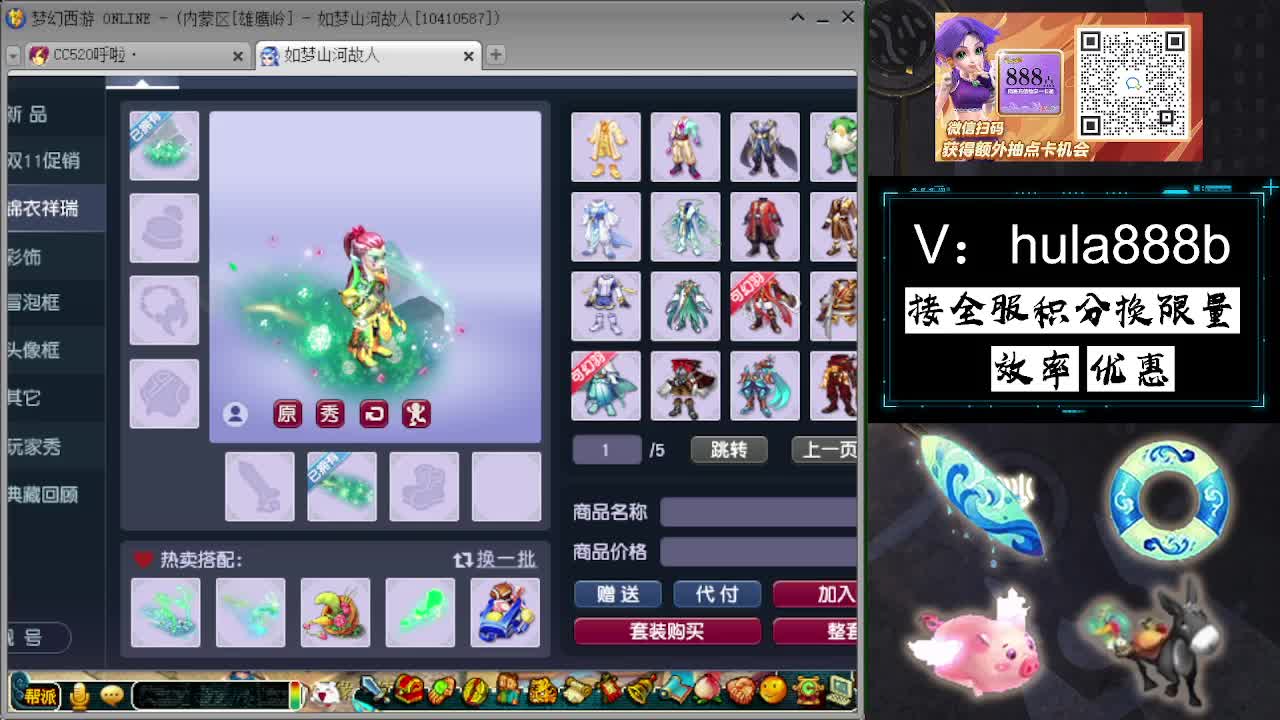Viewport: 1280px width, 720px height.
Task: Open the 头像框 category
Action: pyautogui.click(x=55, y=350)
